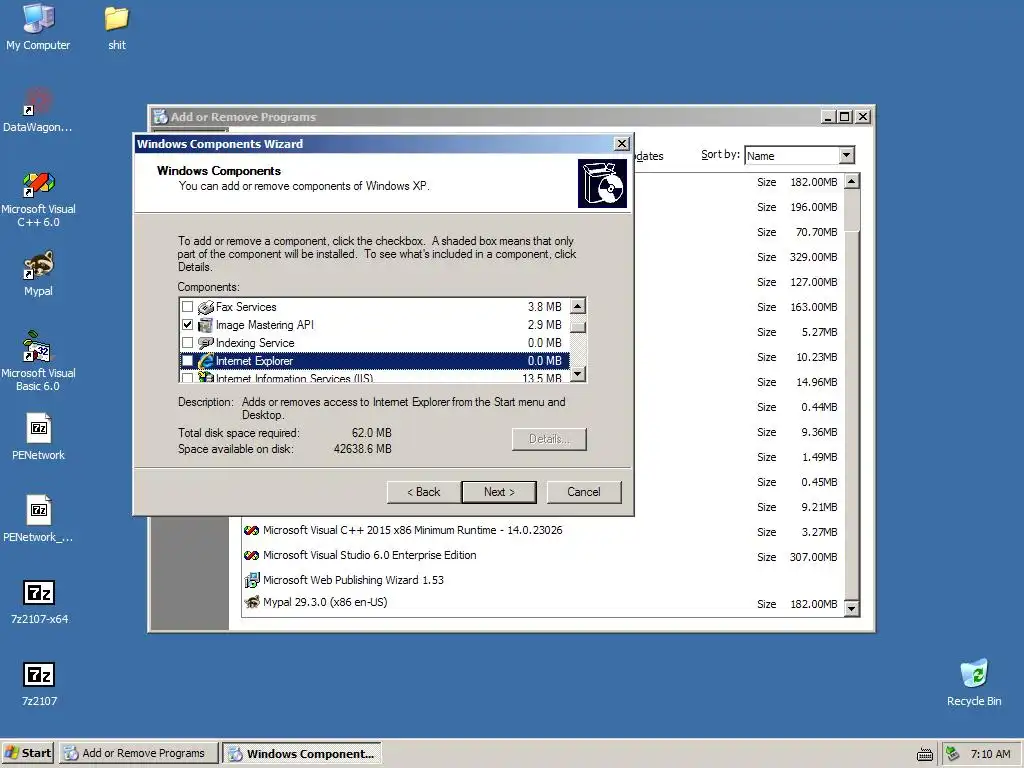Image resolution: width=1024 pixels, height=768 pixels.
Task: Cancel the Windows Components Wizard
Action: coord(584,492)
